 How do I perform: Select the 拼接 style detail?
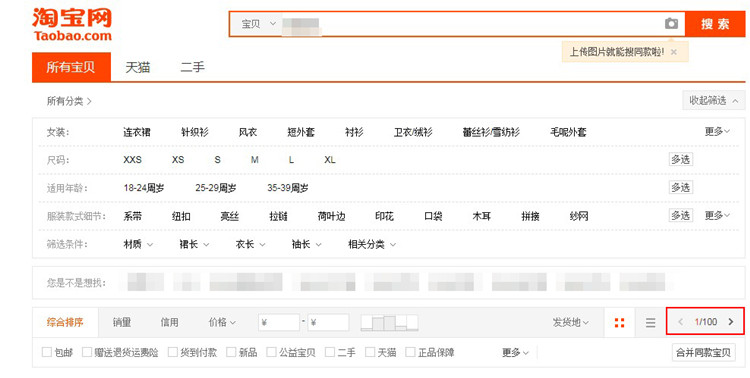pos(530,216)
